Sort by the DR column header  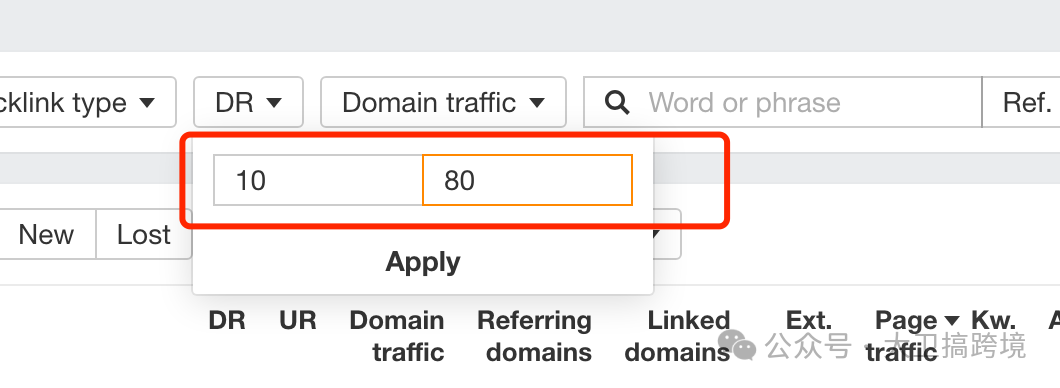pyautogui.click(x=227, y=320)
